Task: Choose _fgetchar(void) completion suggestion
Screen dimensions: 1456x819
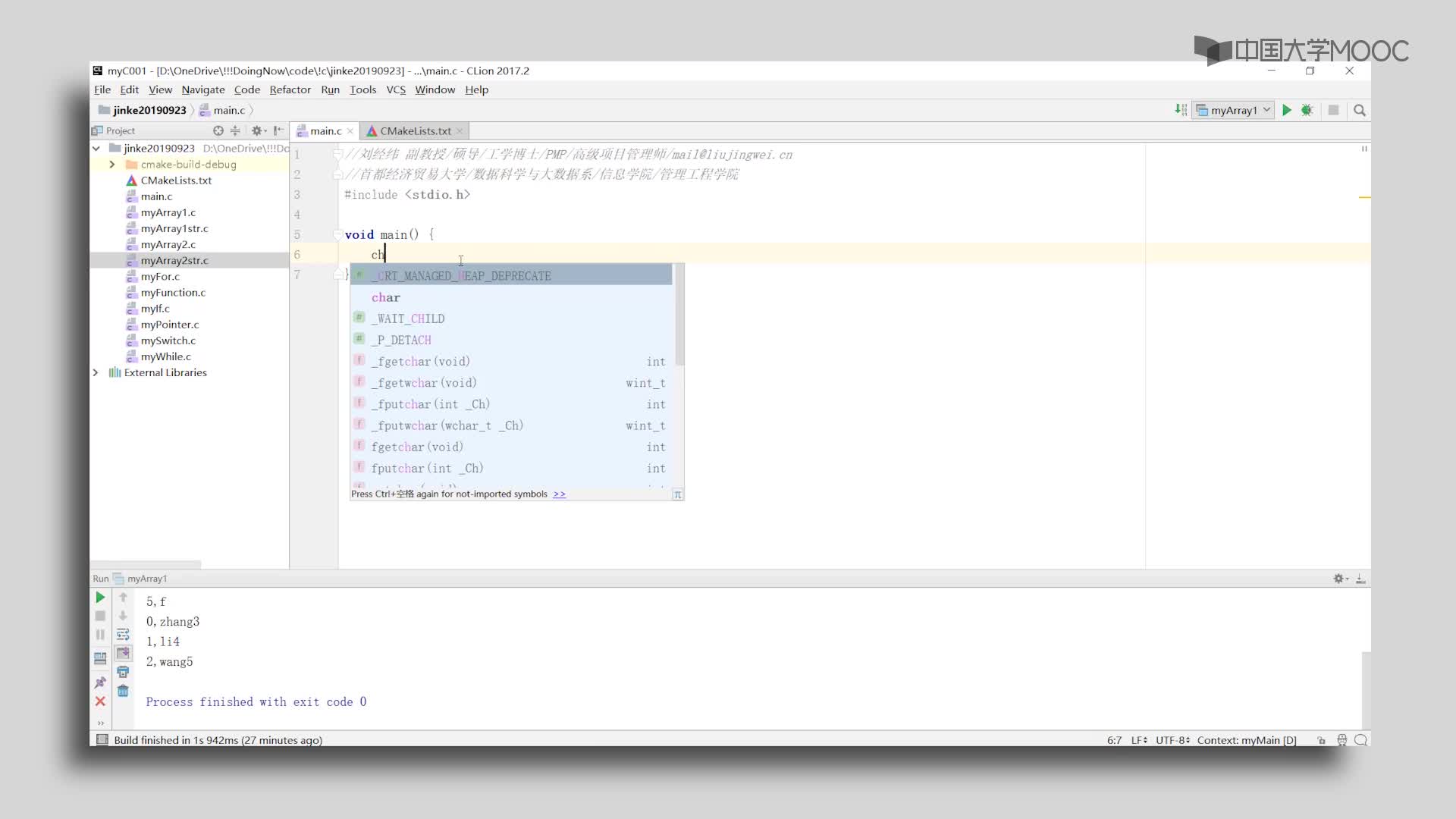Action: (512, 362)
